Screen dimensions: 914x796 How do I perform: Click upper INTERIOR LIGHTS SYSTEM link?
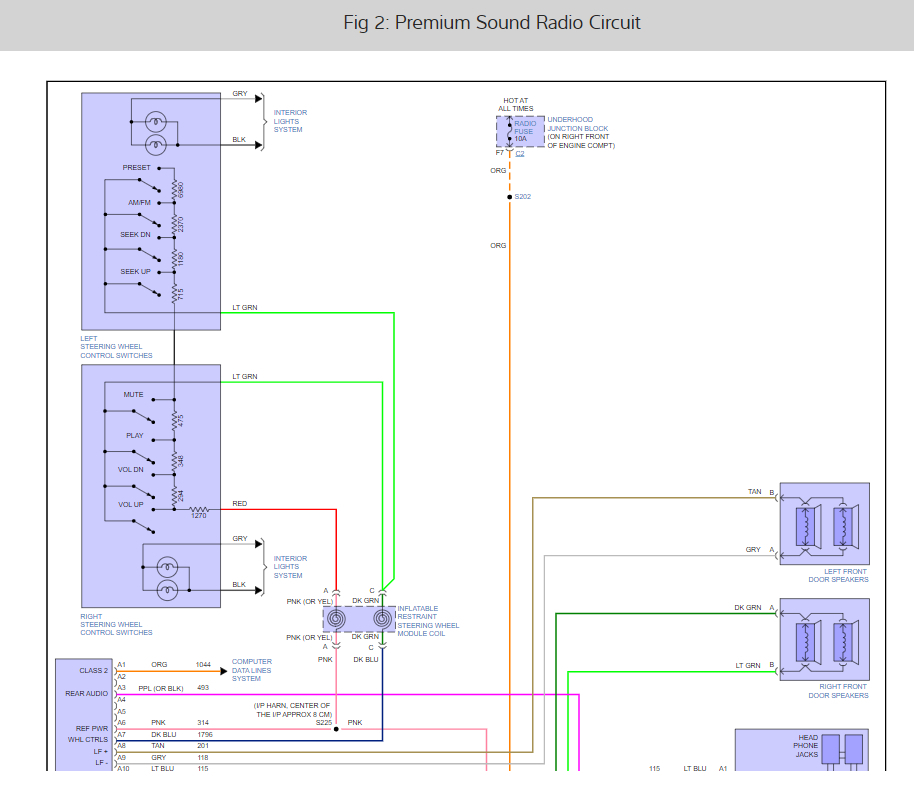click(x=290, y=121)
